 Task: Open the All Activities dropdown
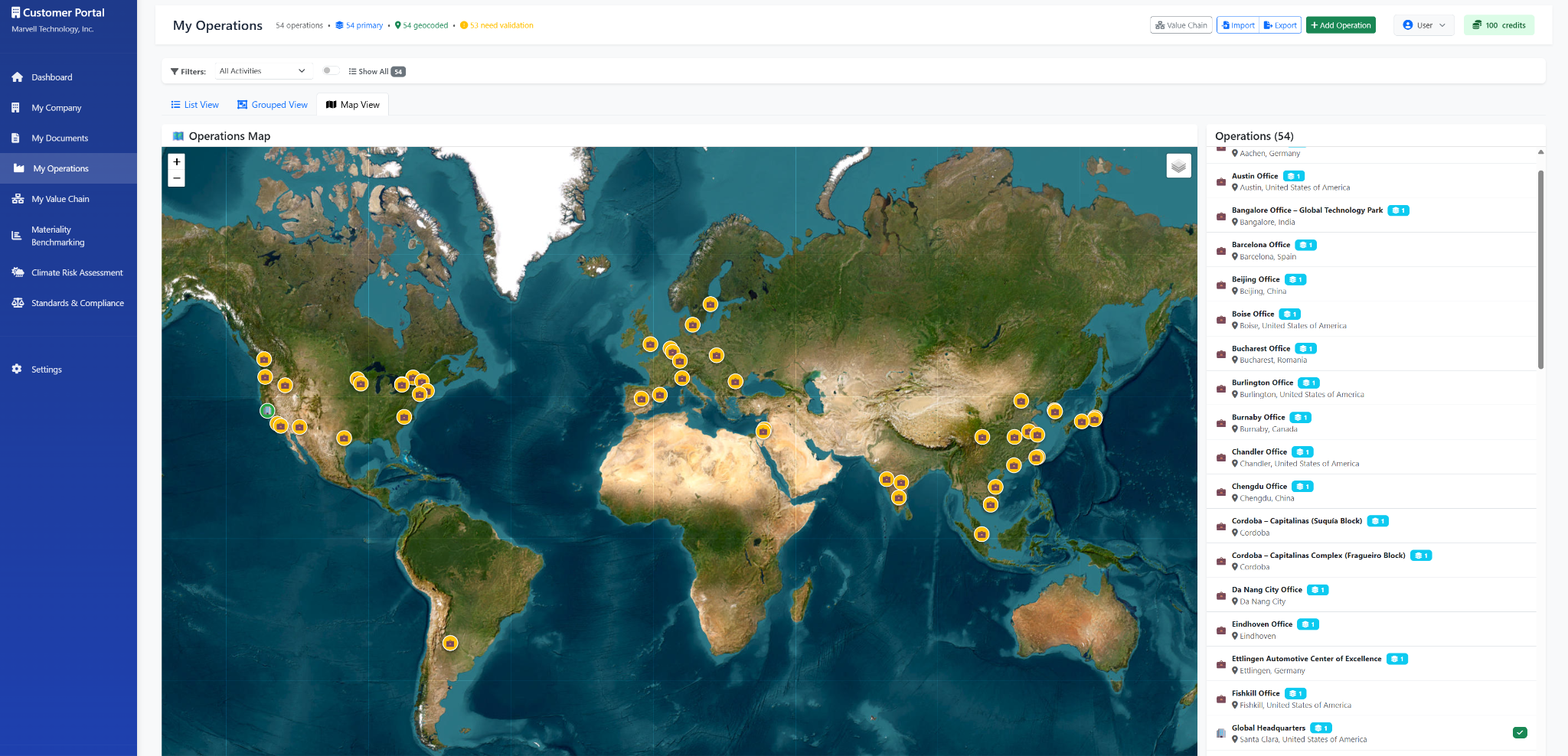point(263,70)
